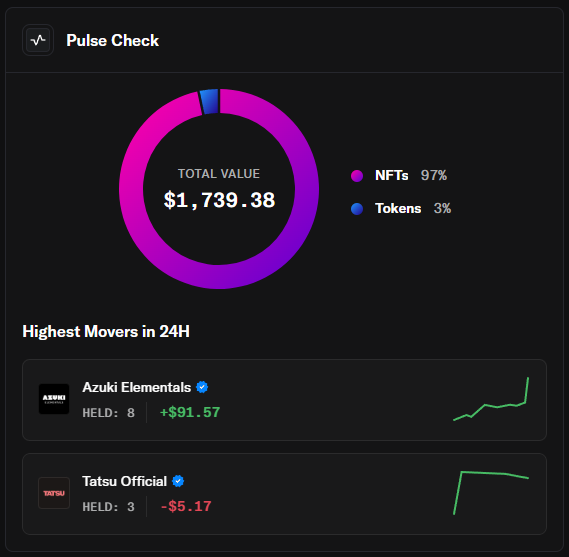Click the $1,739.38 total value figure
Viewport: 569px width, 557px height.
coord(219,200)
